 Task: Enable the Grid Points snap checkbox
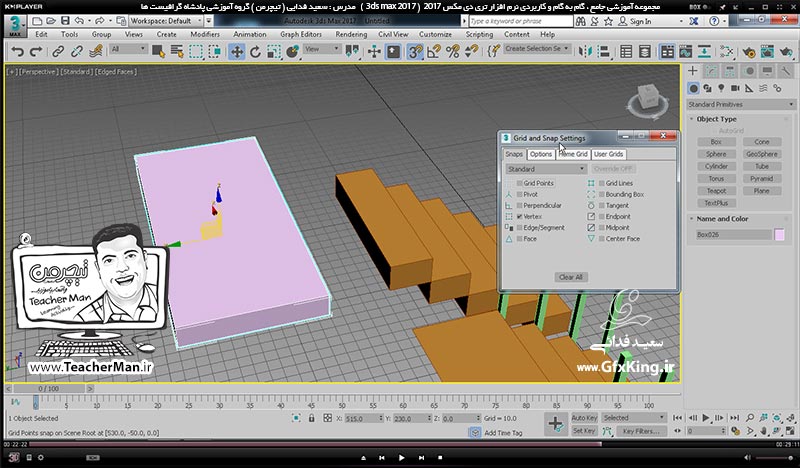[x=519, y=183]
